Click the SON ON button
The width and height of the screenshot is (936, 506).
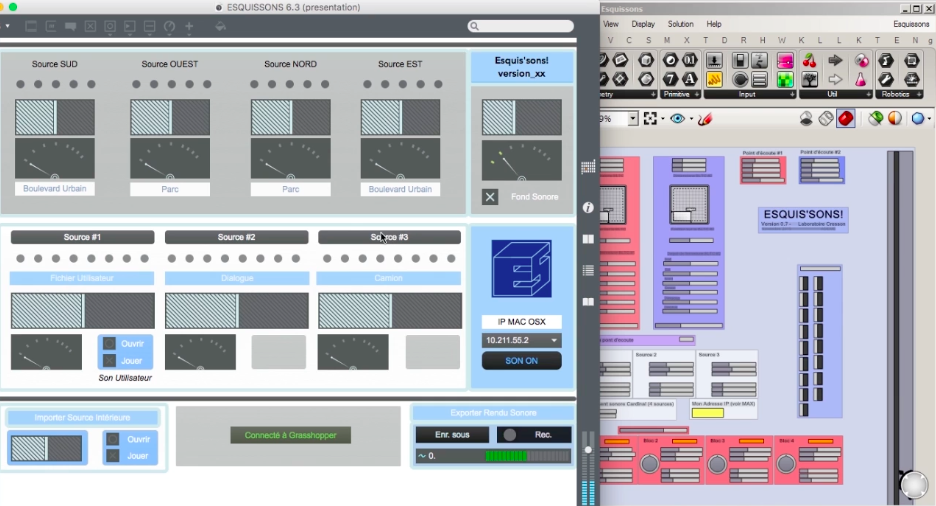(x=522, y=360)
